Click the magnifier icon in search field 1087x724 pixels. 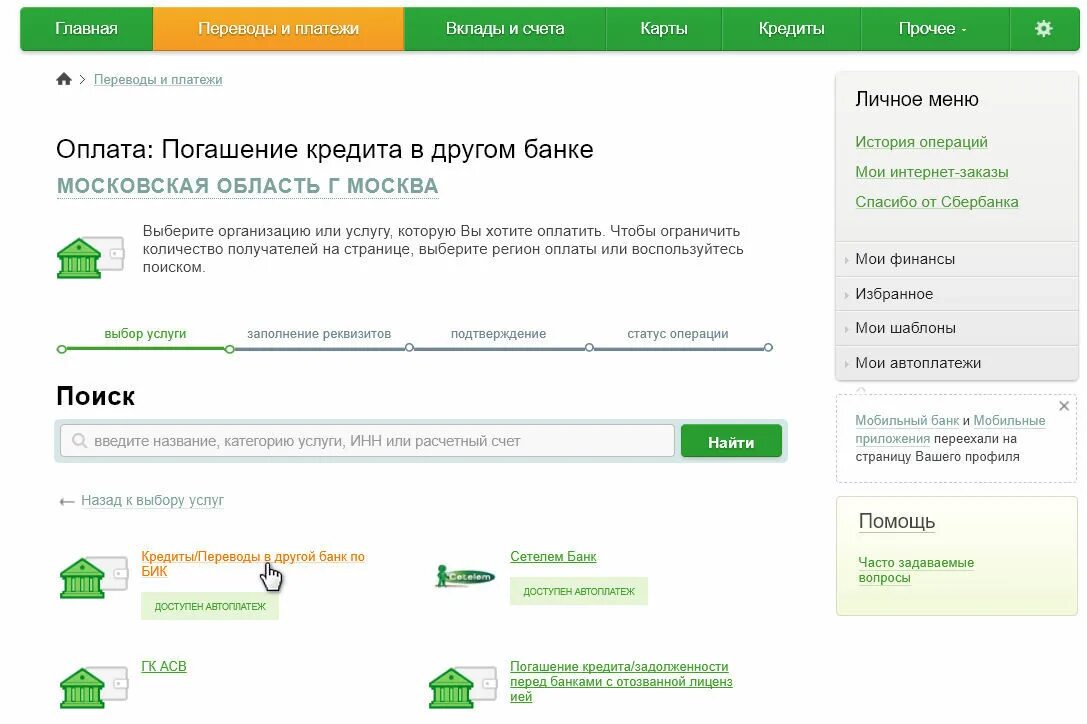tap(80, 441)
